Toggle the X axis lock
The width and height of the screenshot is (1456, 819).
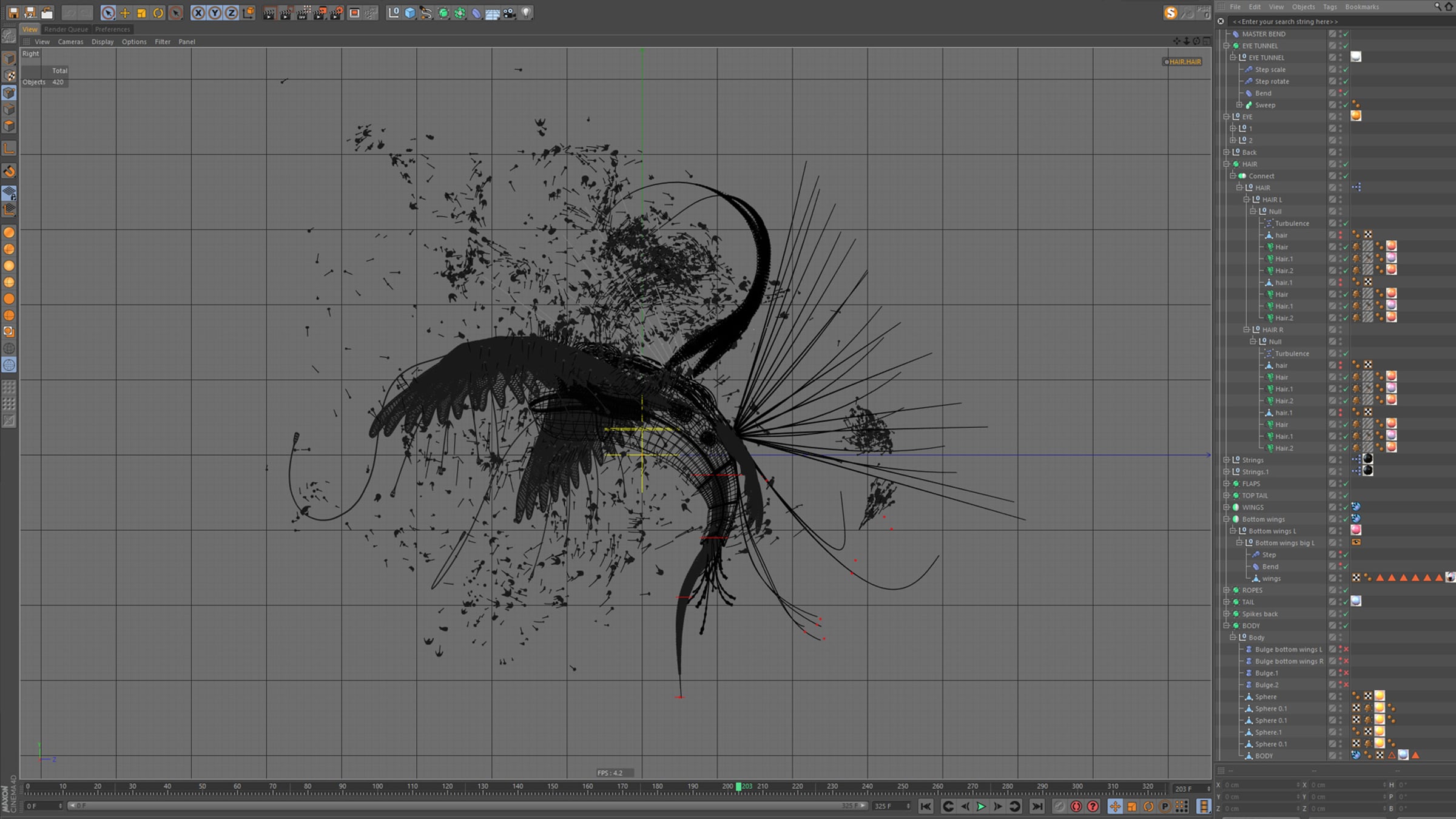(198, 13)
